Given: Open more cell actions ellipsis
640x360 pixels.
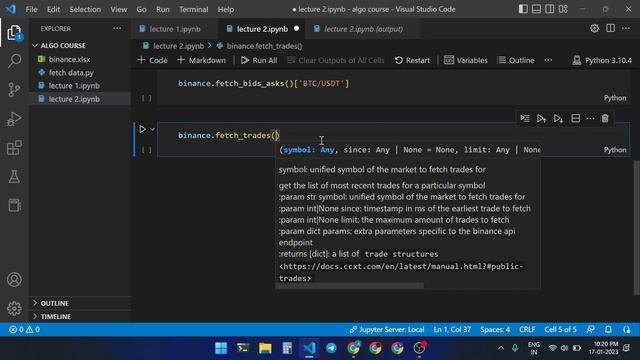Looking at the screenshot, I should (x=590, y=118).
